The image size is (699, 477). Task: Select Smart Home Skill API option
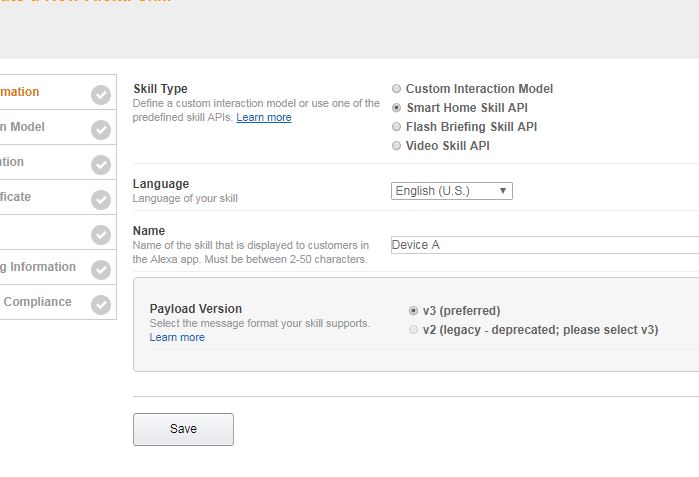[396, 107]
